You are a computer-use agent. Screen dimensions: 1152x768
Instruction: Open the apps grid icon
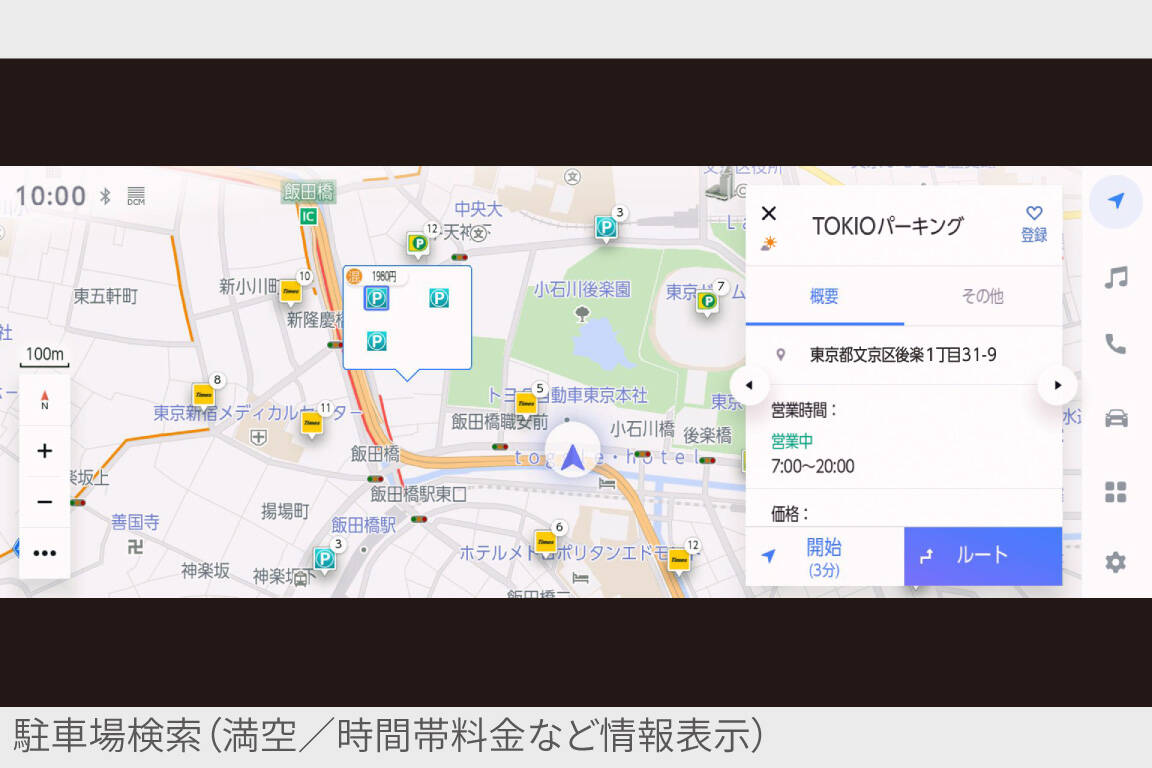pos(1116,491)
